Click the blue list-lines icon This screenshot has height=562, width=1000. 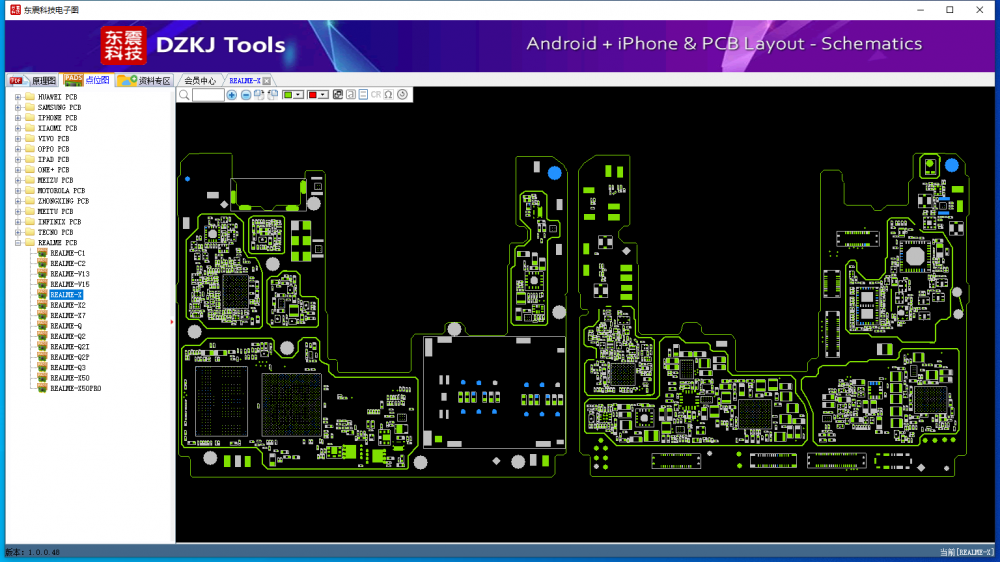point(364,95)
